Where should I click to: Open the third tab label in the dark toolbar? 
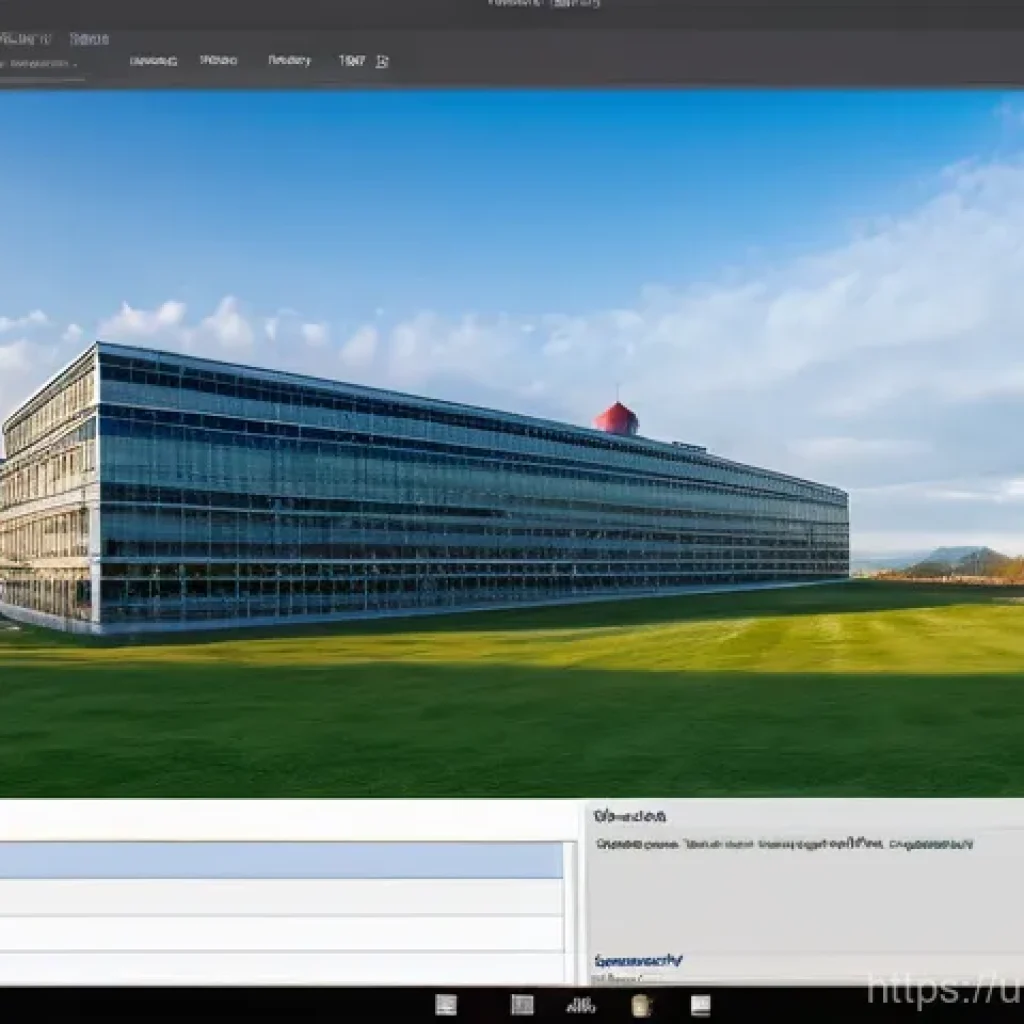[289, 61]
